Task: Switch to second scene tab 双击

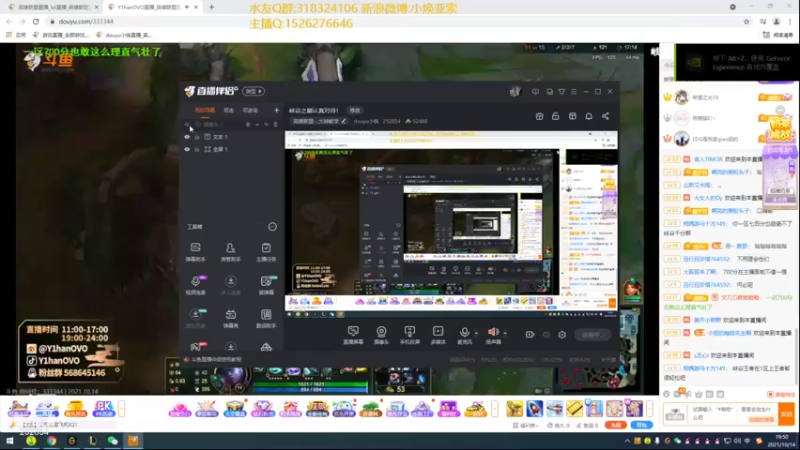Action: coord(229,110)
